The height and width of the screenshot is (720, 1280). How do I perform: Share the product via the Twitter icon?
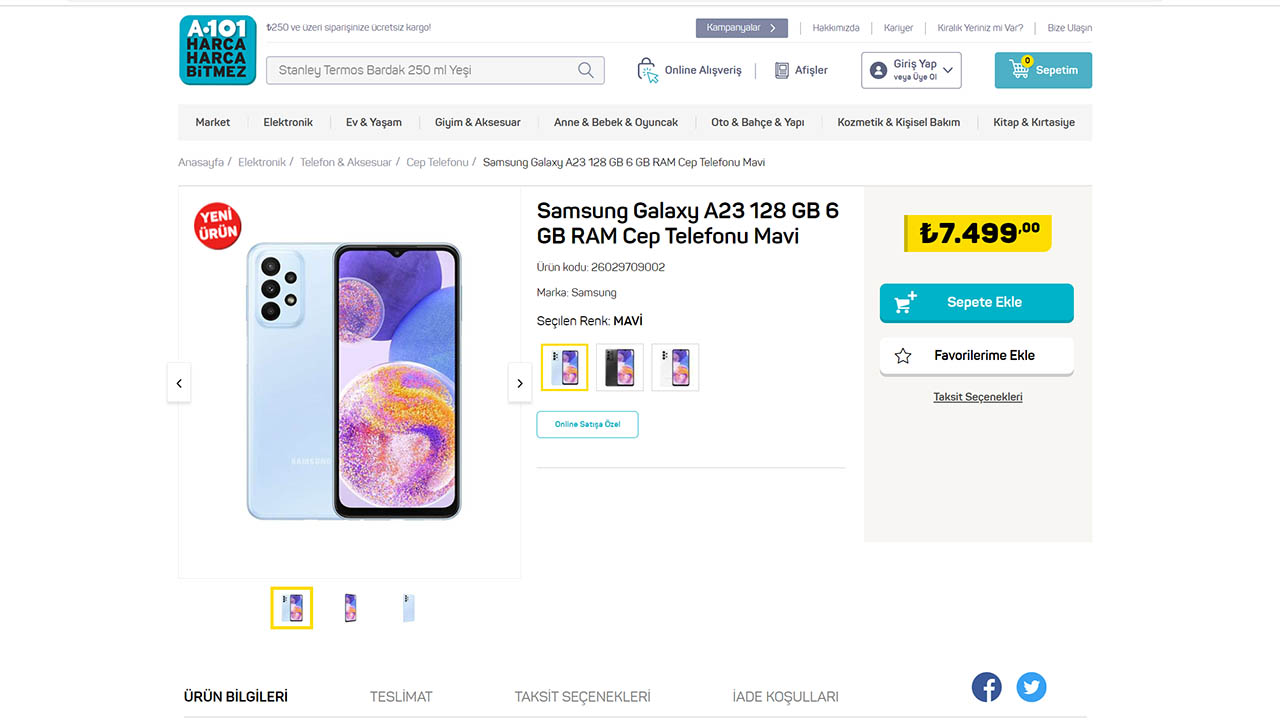(1031, 687)
